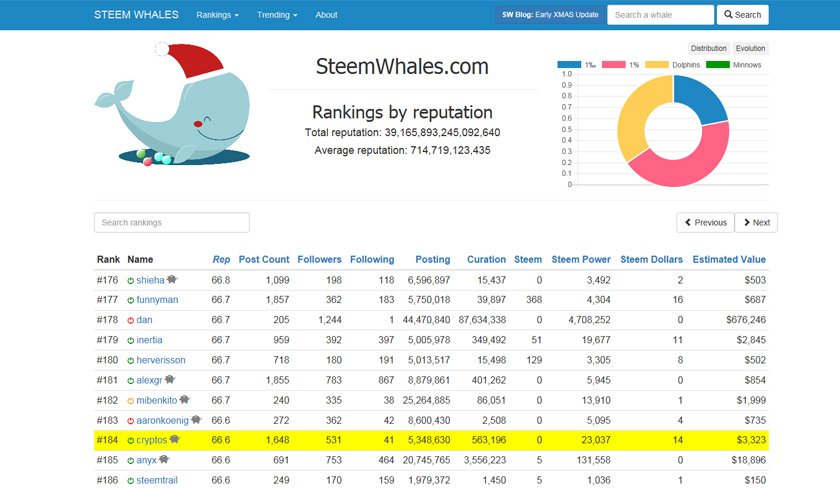Click the whale badge icon next to mibenkito
Image resolution: width=840 pixels, height=490 pixels.
184,399
